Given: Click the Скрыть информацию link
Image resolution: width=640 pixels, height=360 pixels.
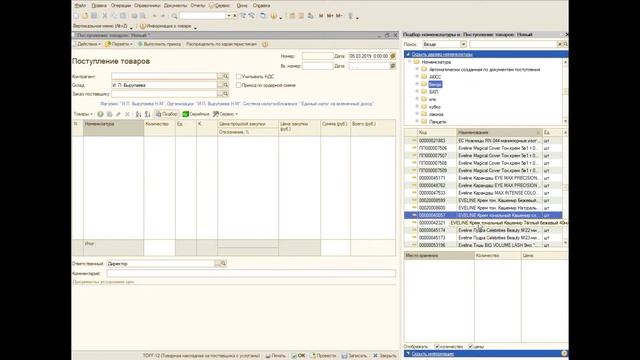Looking at the screenshot, I should (x=432, y=354).
